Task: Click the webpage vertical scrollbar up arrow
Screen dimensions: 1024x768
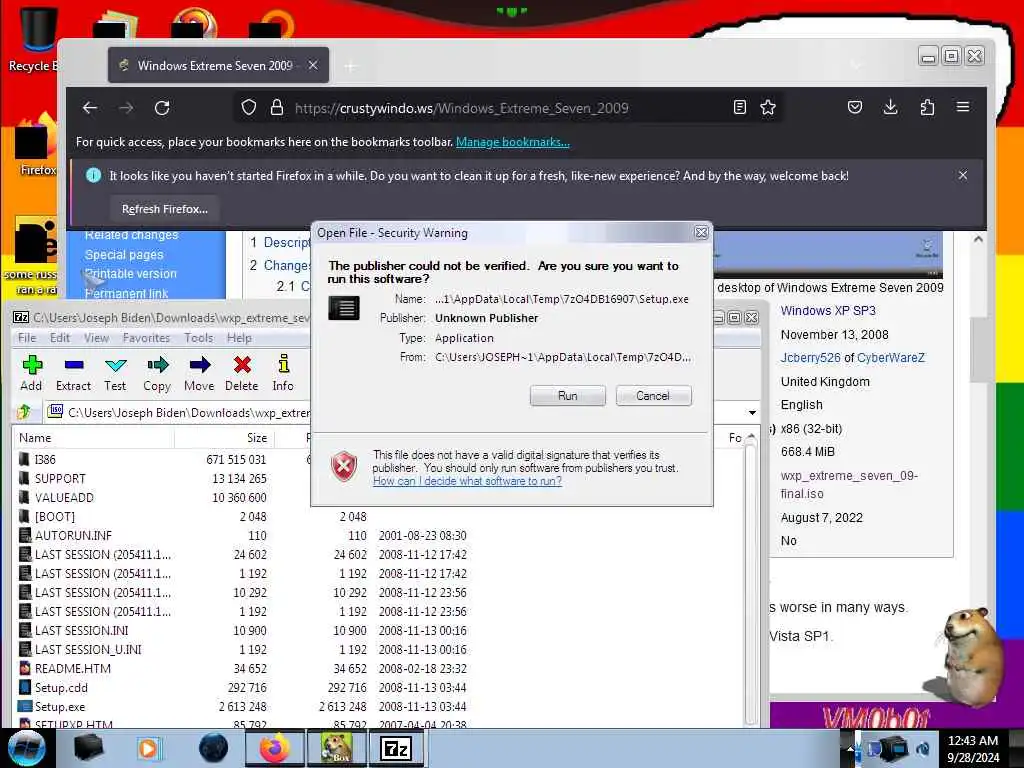Action: click(978, 240)
